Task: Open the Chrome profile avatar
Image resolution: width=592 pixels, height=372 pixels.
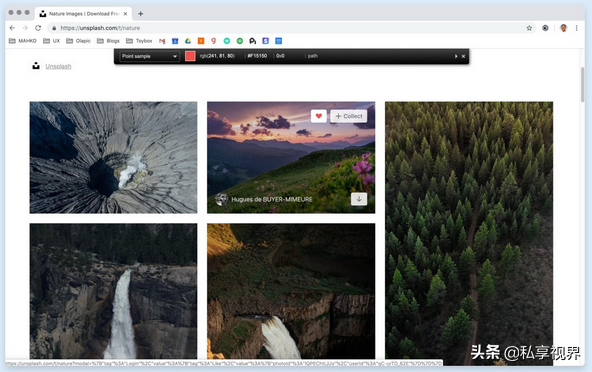Action: tap(563, 28)
